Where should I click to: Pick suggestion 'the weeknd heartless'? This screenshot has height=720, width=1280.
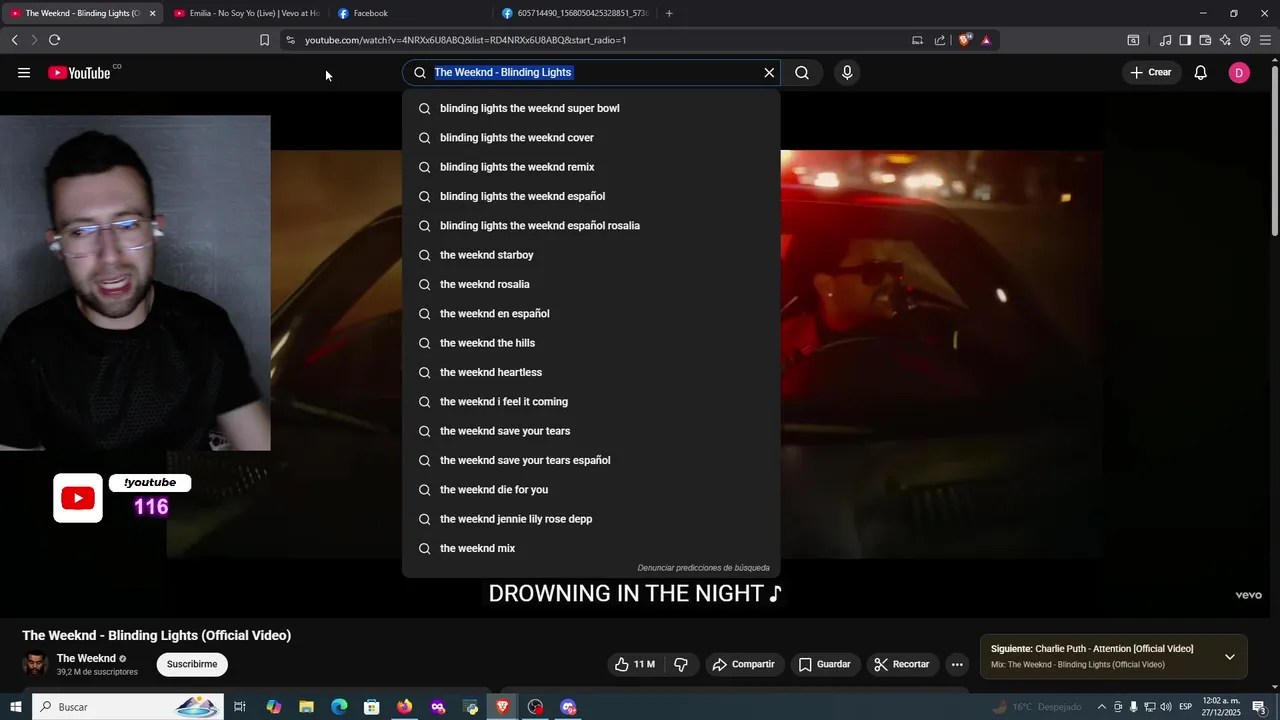click(591, 372)
